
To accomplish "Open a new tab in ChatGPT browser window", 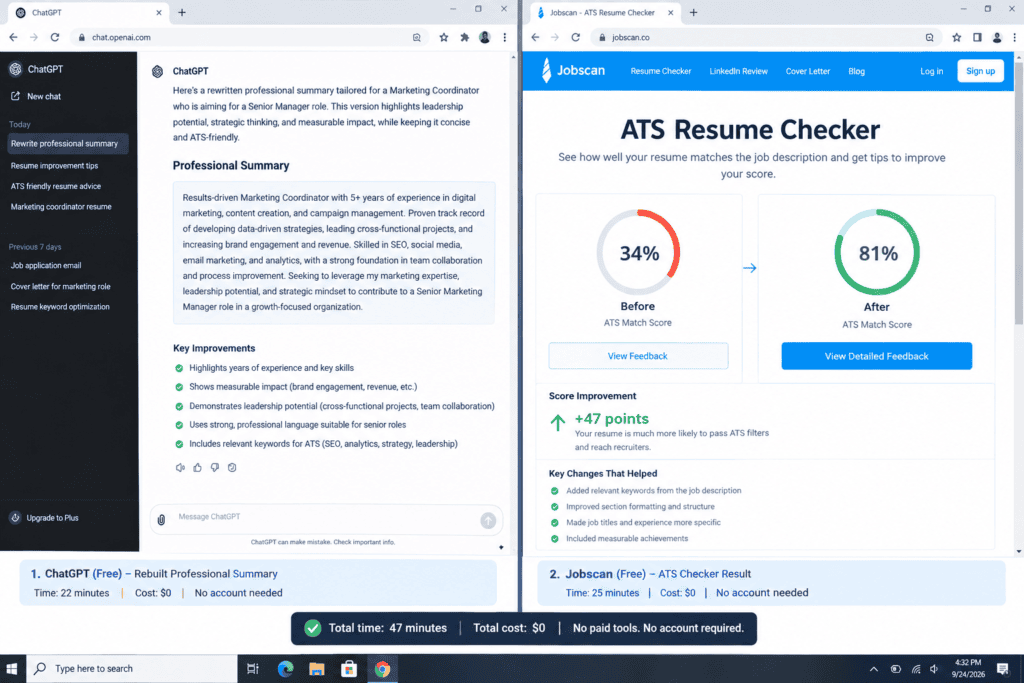I will pos(182,12).
